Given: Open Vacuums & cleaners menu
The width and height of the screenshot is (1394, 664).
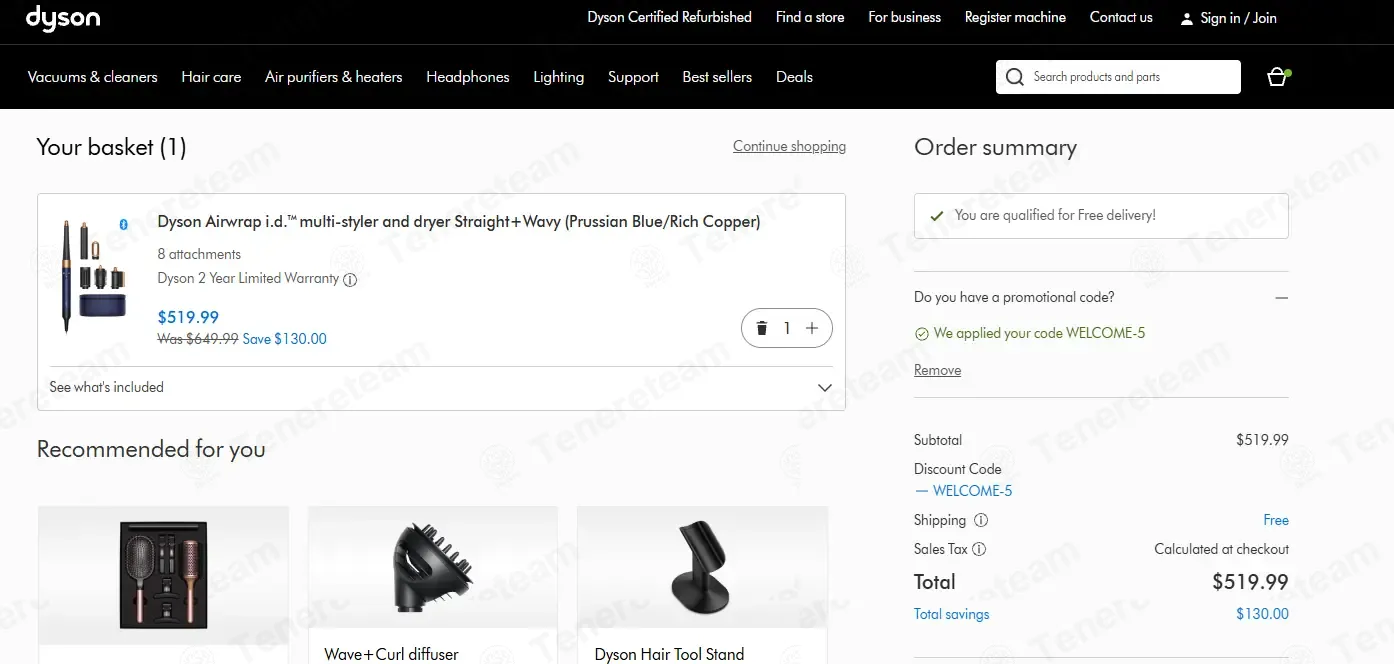Looking at the screenshot, I should pyautogui.click(x=93, y=77).
